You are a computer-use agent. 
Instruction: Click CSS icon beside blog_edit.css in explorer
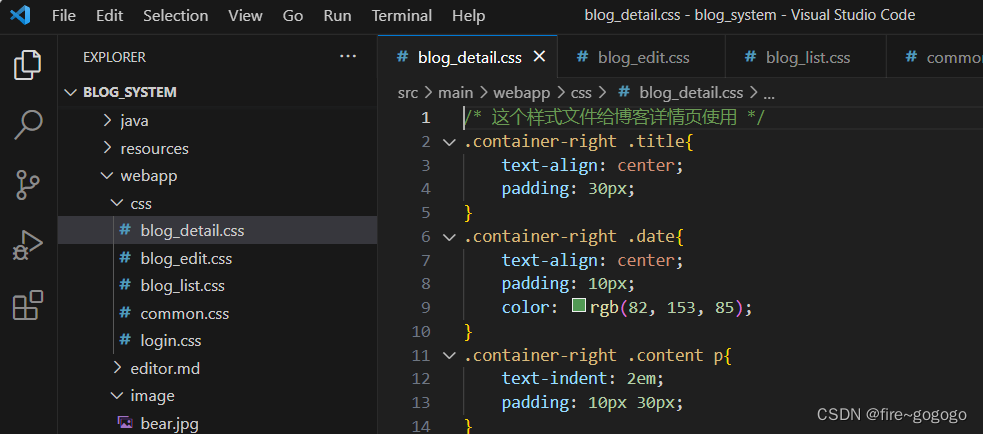[x=125, y=258]
